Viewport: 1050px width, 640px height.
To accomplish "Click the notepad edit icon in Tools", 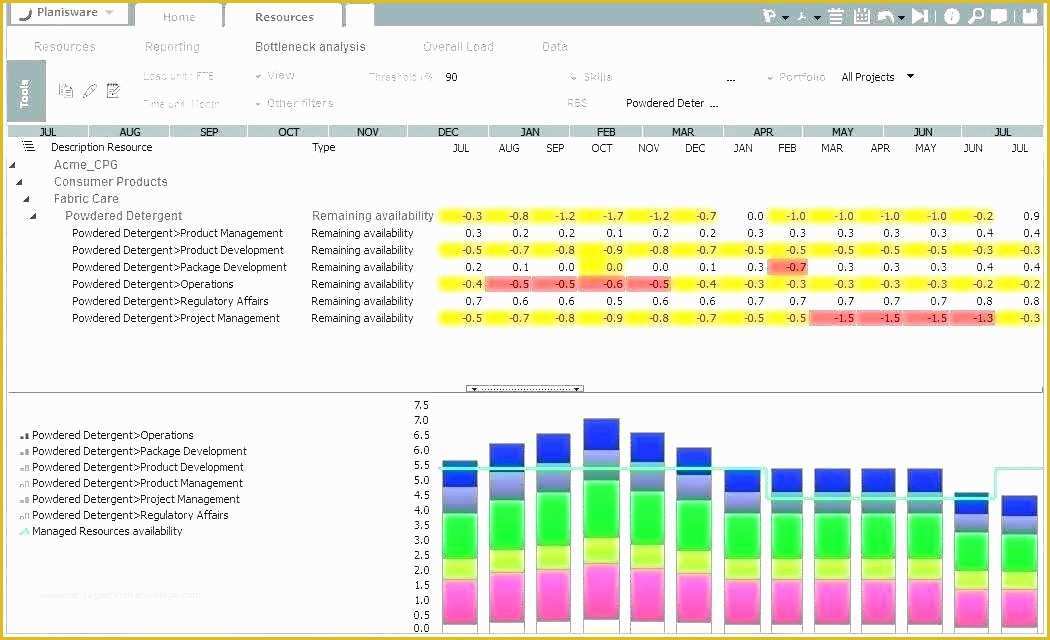I will pos(112,90).
